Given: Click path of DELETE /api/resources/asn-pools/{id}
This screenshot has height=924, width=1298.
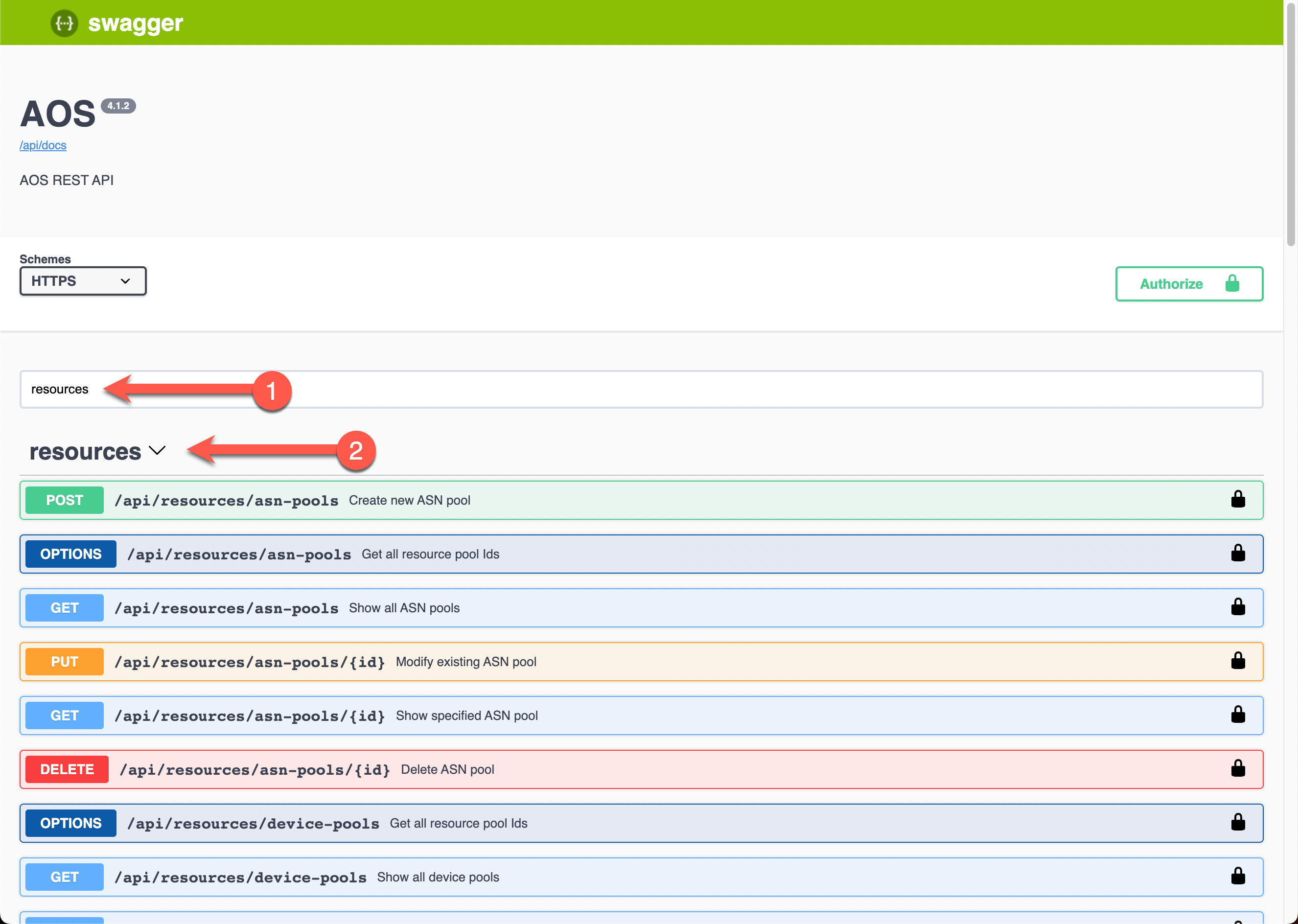Looking at the screenshot, I should pos(255,770).
